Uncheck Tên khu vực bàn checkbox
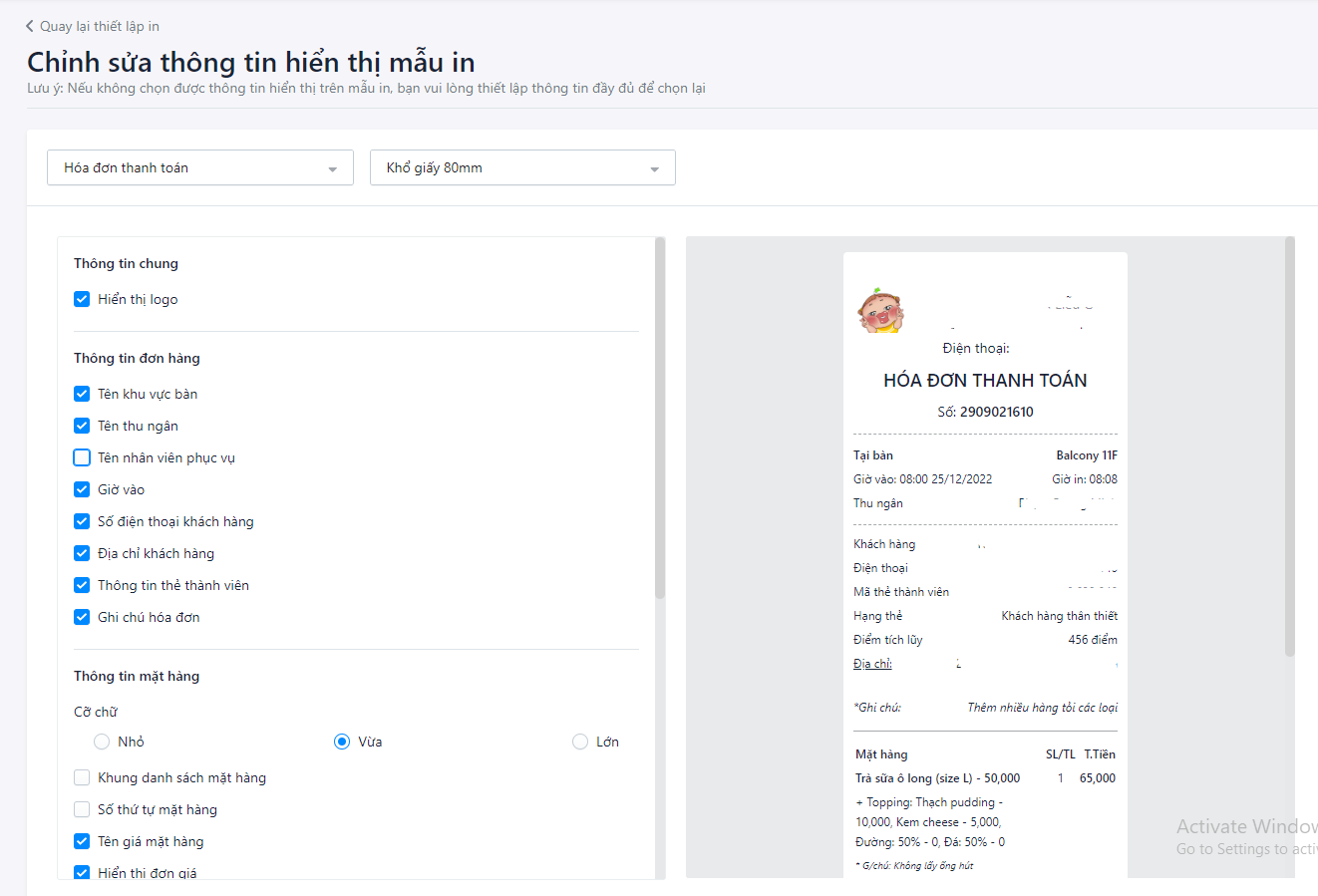Viewport: 1318px width, 896px height. coord(82,394)
